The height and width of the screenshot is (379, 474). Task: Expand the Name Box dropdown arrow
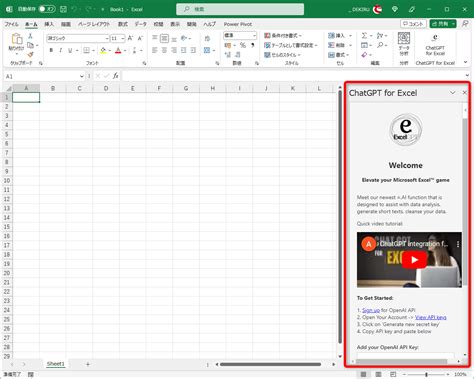(81, 76)
